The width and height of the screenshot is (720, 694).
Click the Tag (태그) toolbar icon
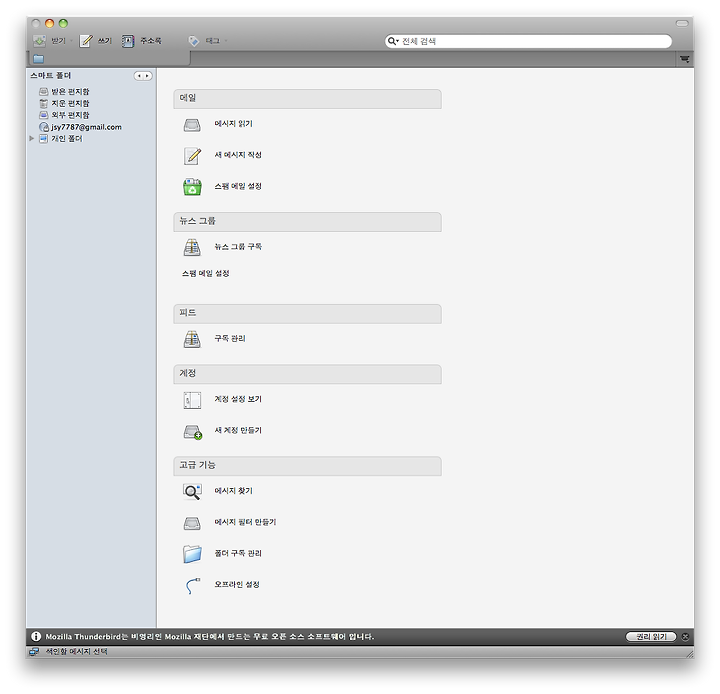(194, 41)
